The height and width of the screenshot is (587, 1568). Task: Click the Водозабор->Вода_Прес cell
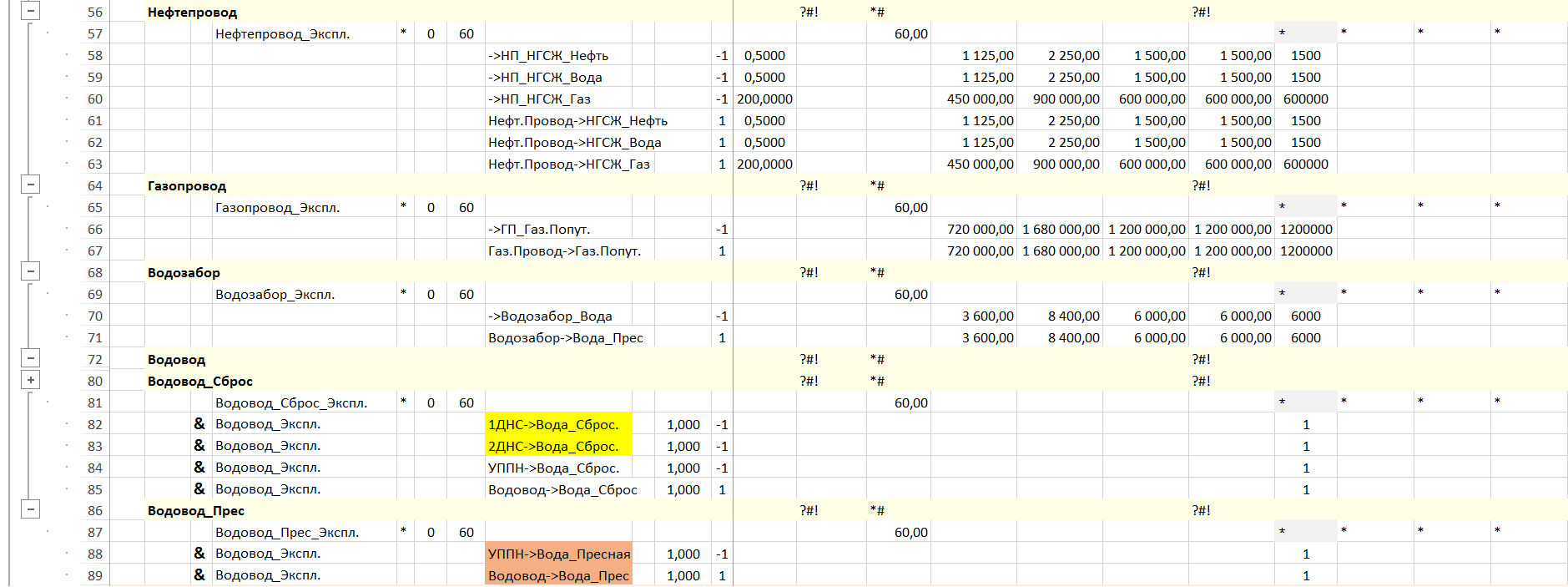(565, 337)
